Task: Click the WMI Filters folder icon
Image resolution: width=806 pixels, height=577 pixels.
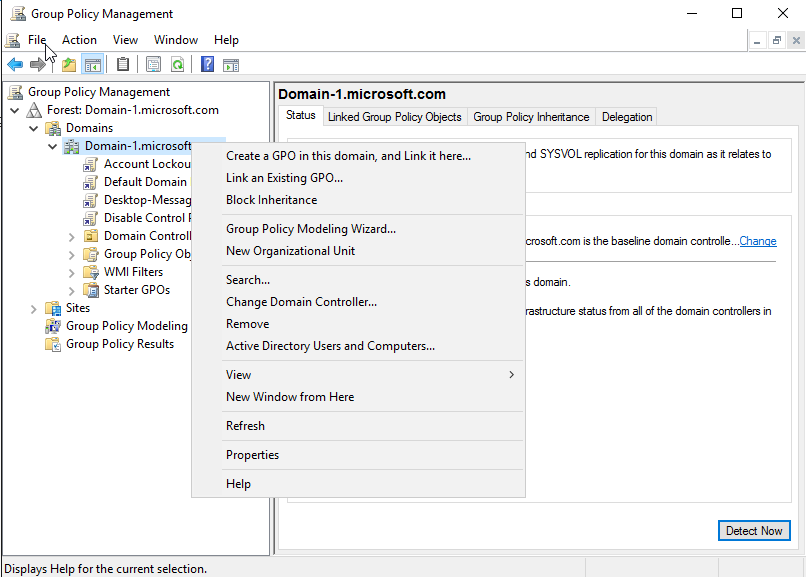Action: 91,272
